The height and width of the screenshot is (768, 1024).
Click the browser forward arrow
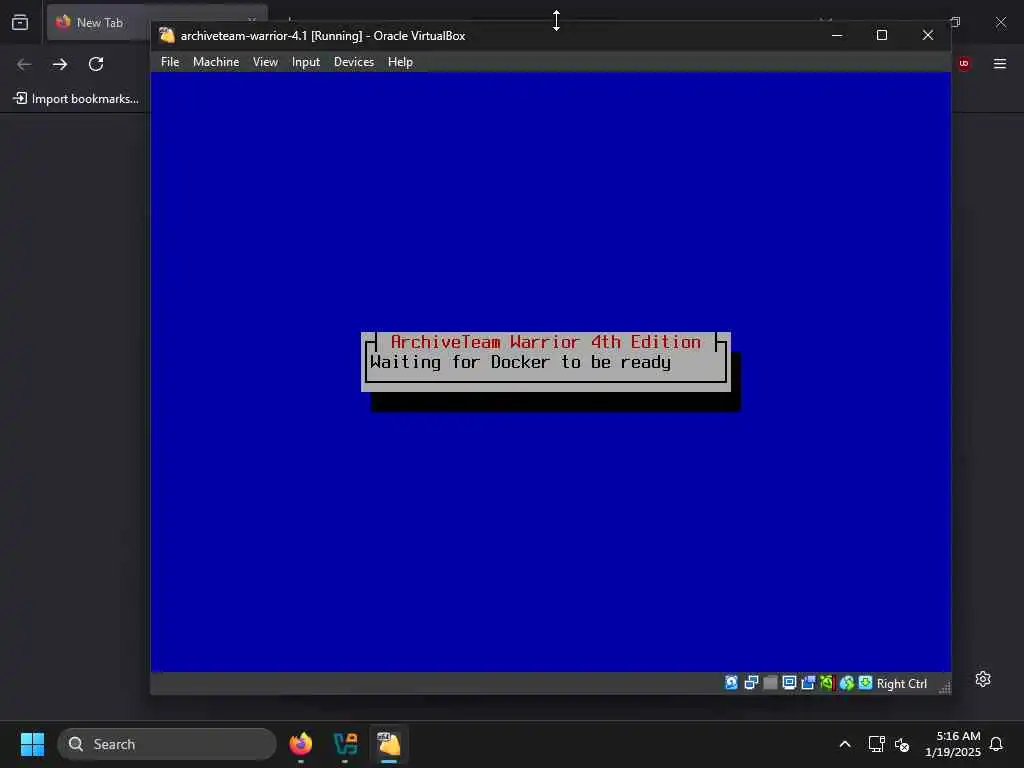pyautogui.click(x=60, y=64)
